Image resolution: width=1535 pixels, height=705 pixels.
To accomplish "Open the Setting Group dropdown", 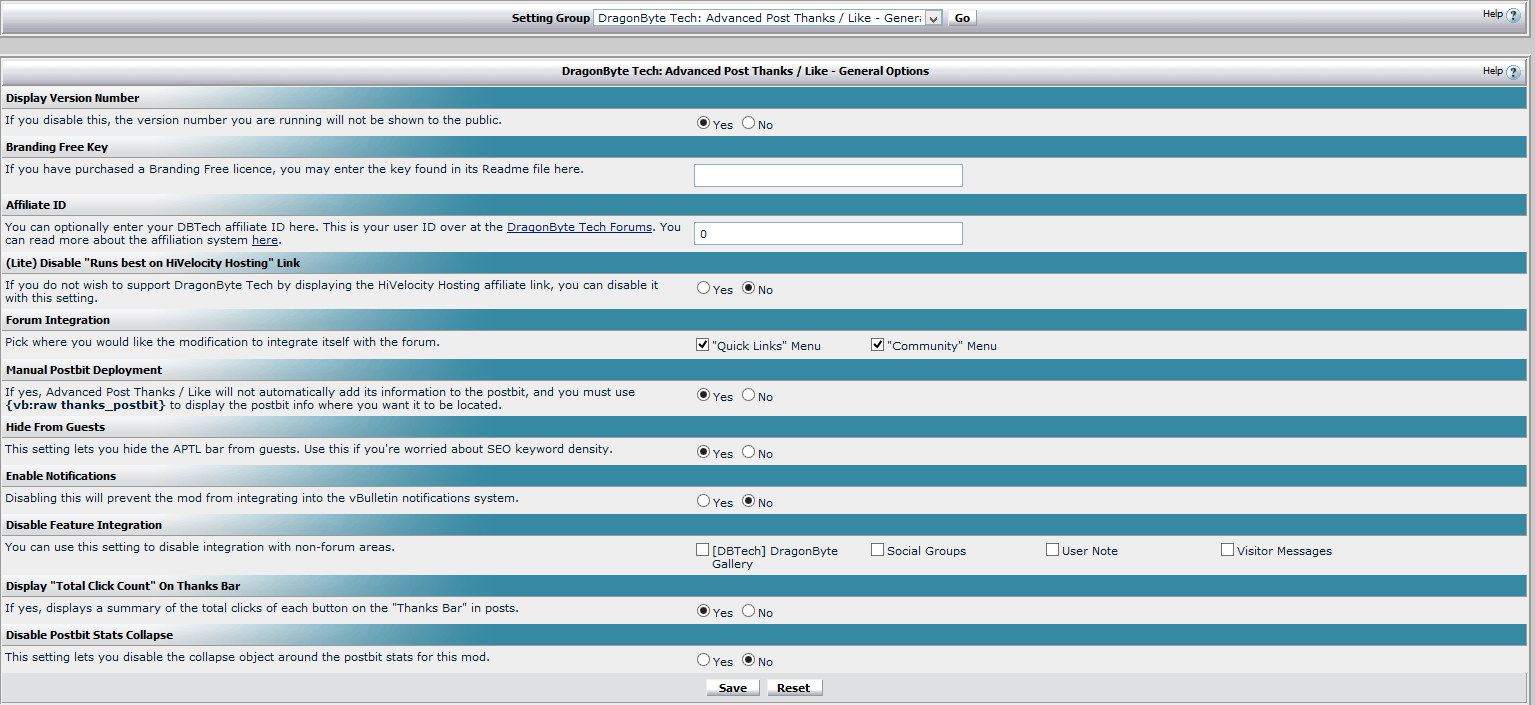I will tap(768, 18).
